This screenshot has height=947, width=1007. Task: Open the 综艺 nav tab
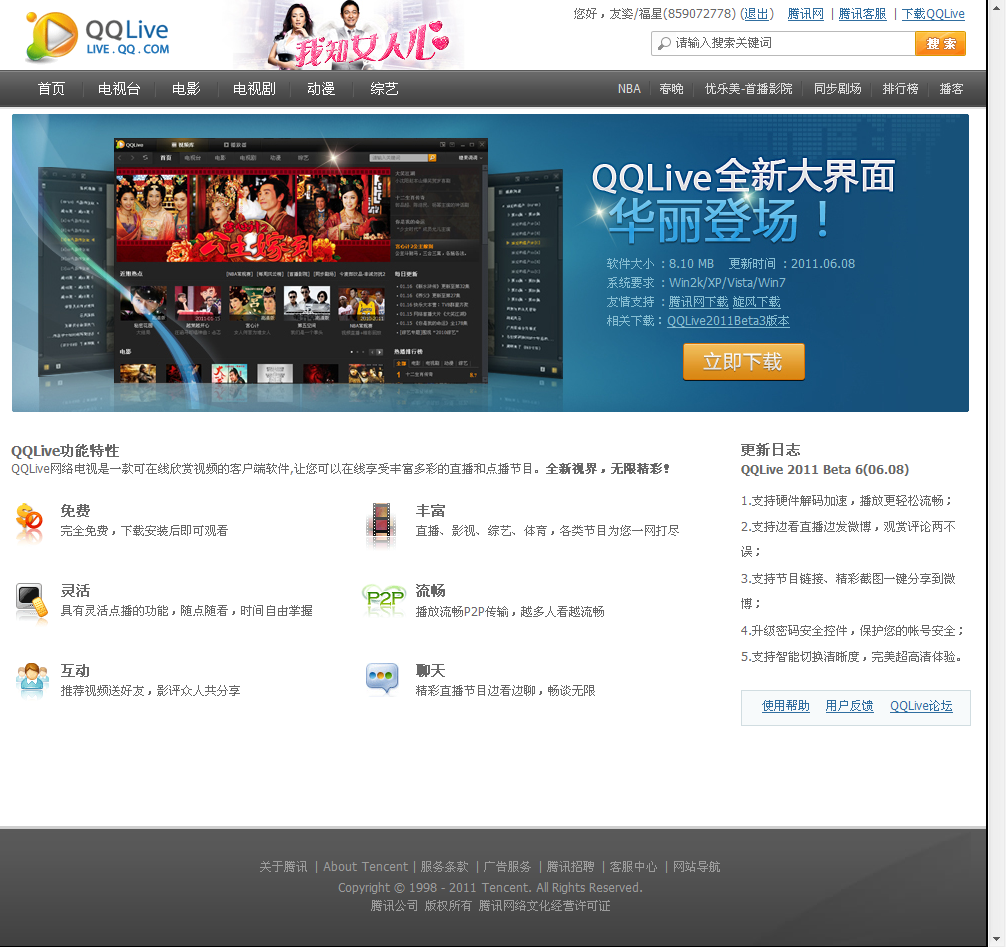coord(385,89)
